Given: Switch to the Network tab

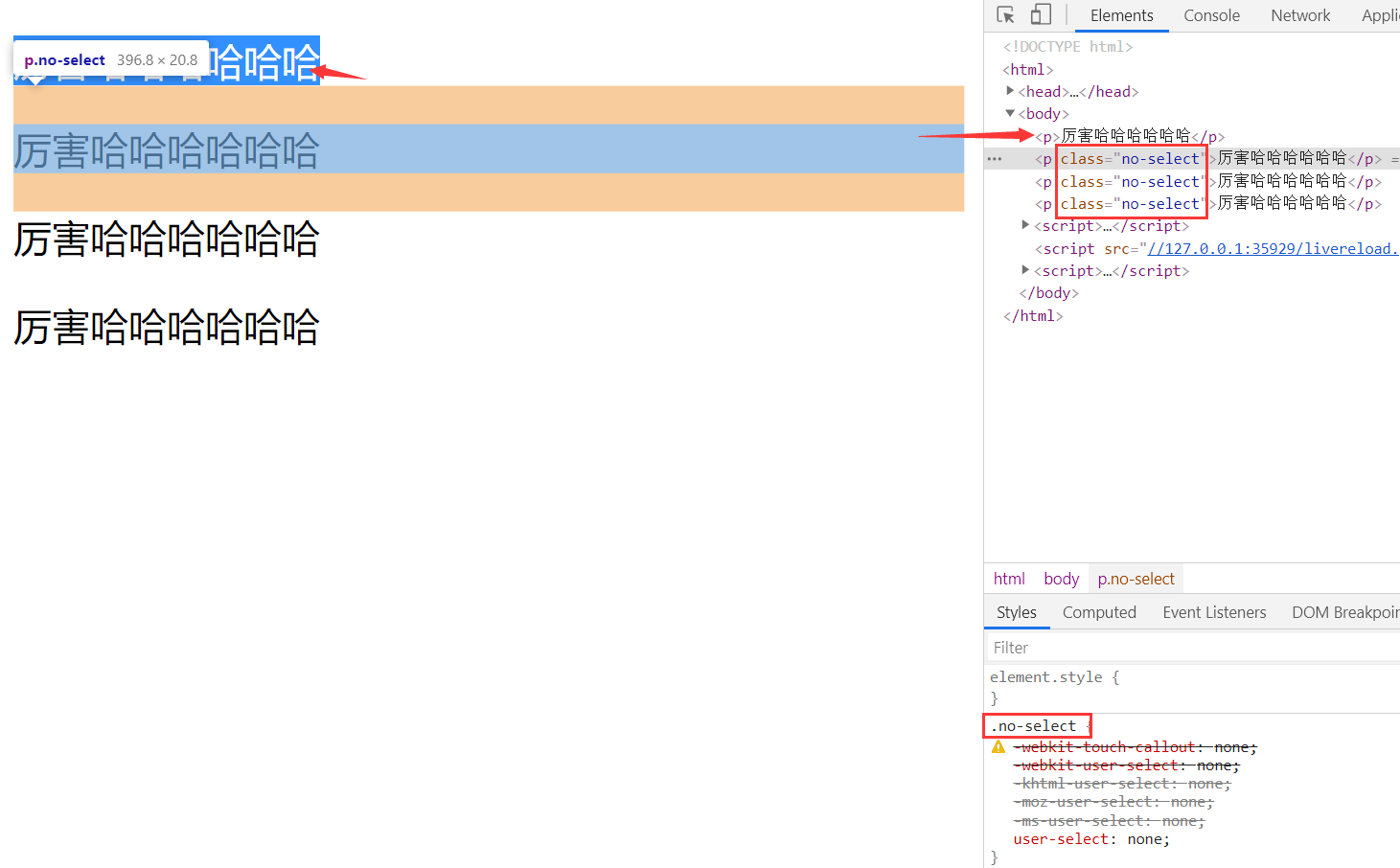Looking at the screenshot, I should point(1300,15).
